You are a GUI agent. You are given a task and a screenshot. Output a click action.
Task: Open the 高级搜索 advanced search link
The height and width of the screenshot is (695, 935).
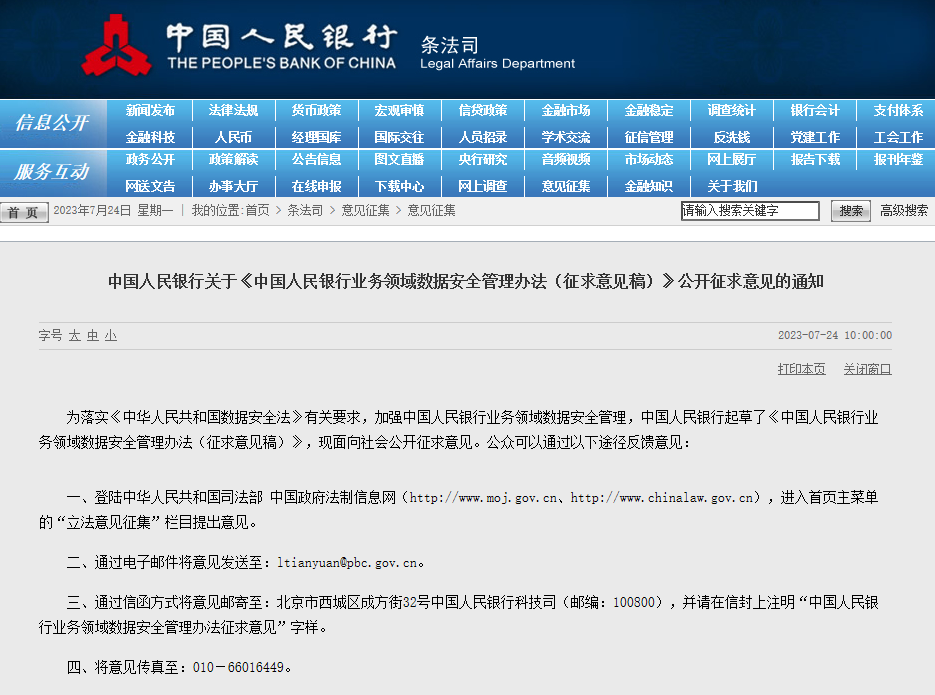(x=904, y=210)
